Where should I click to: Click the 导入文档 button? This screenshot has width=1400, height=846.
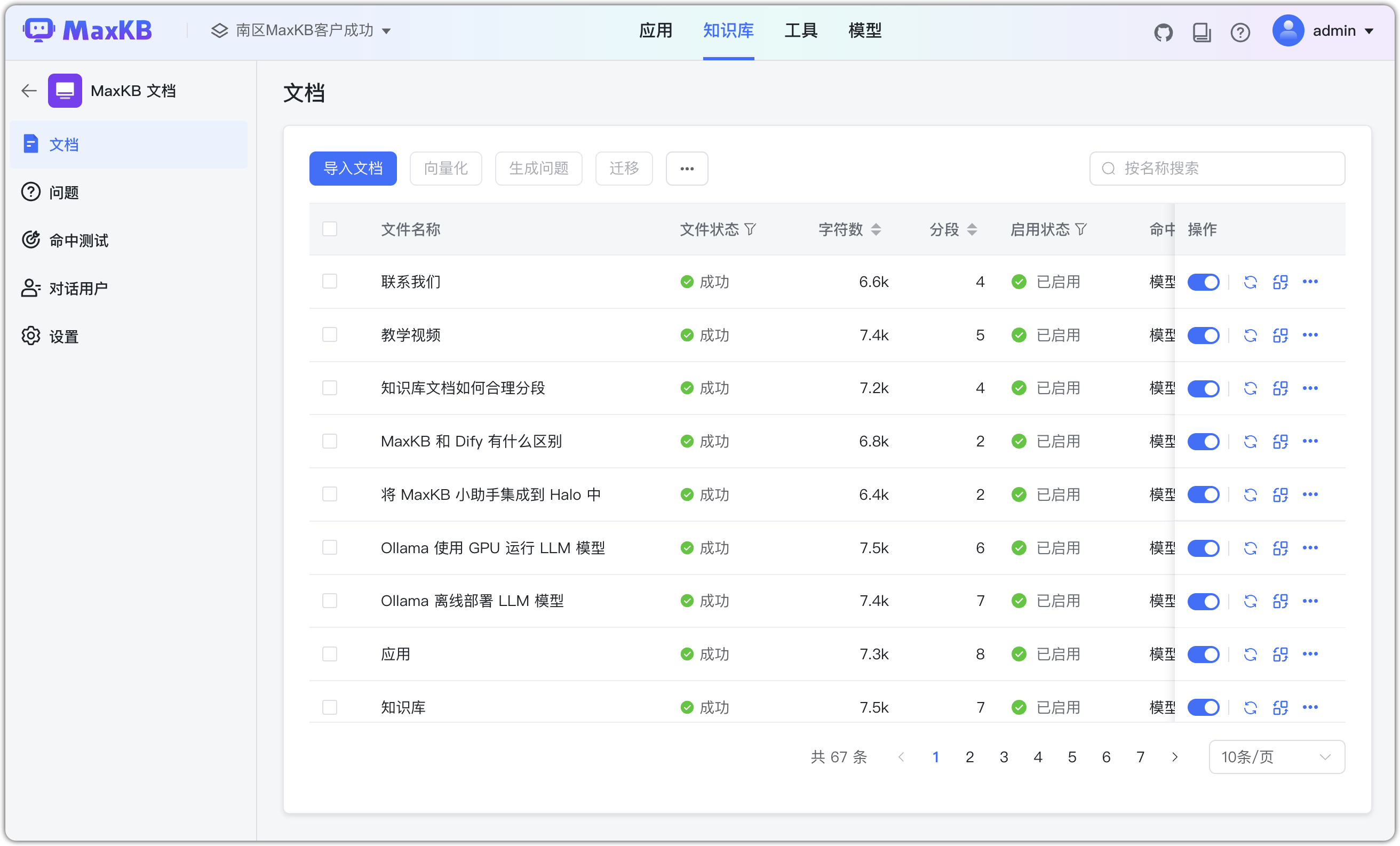(x=353, y=168)
